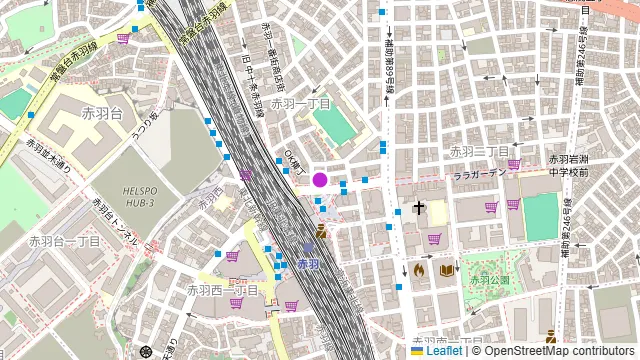This screenshot has width=640, height=360.
Task: Click the shopping cart next to green sports pitch
Action: coord(513,204)
